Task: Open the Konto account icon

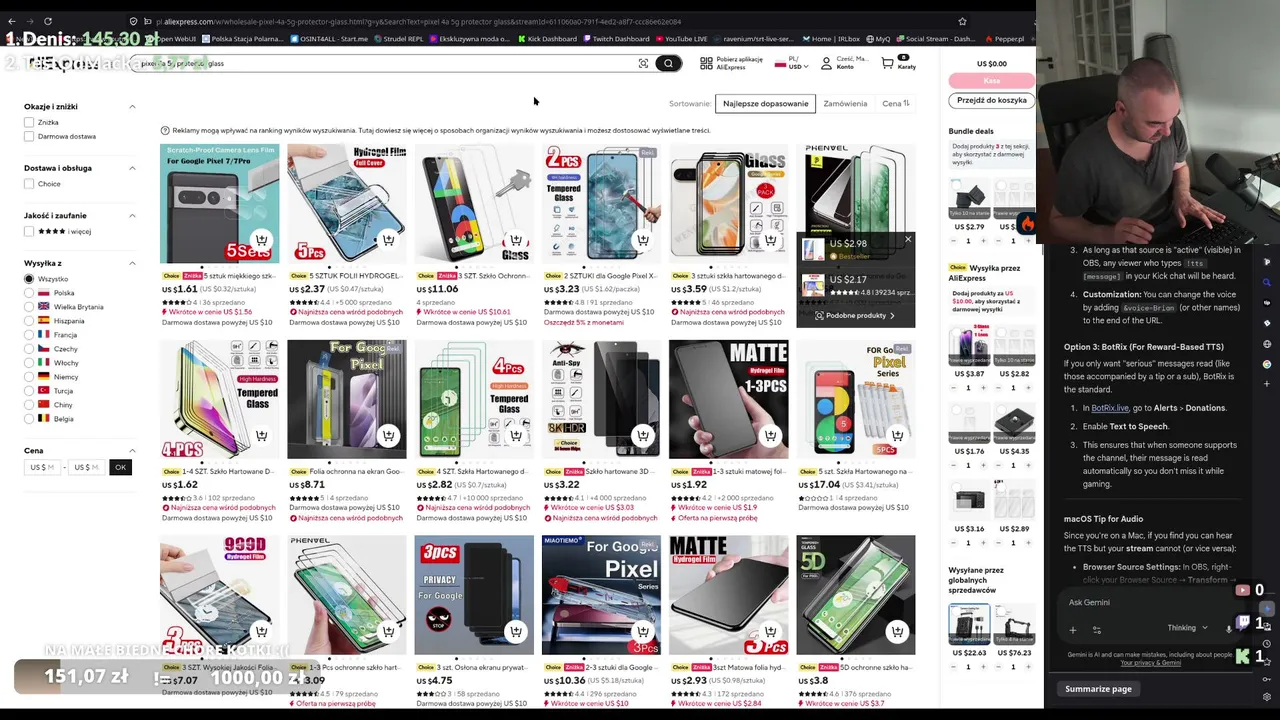Action: point(826,63)
